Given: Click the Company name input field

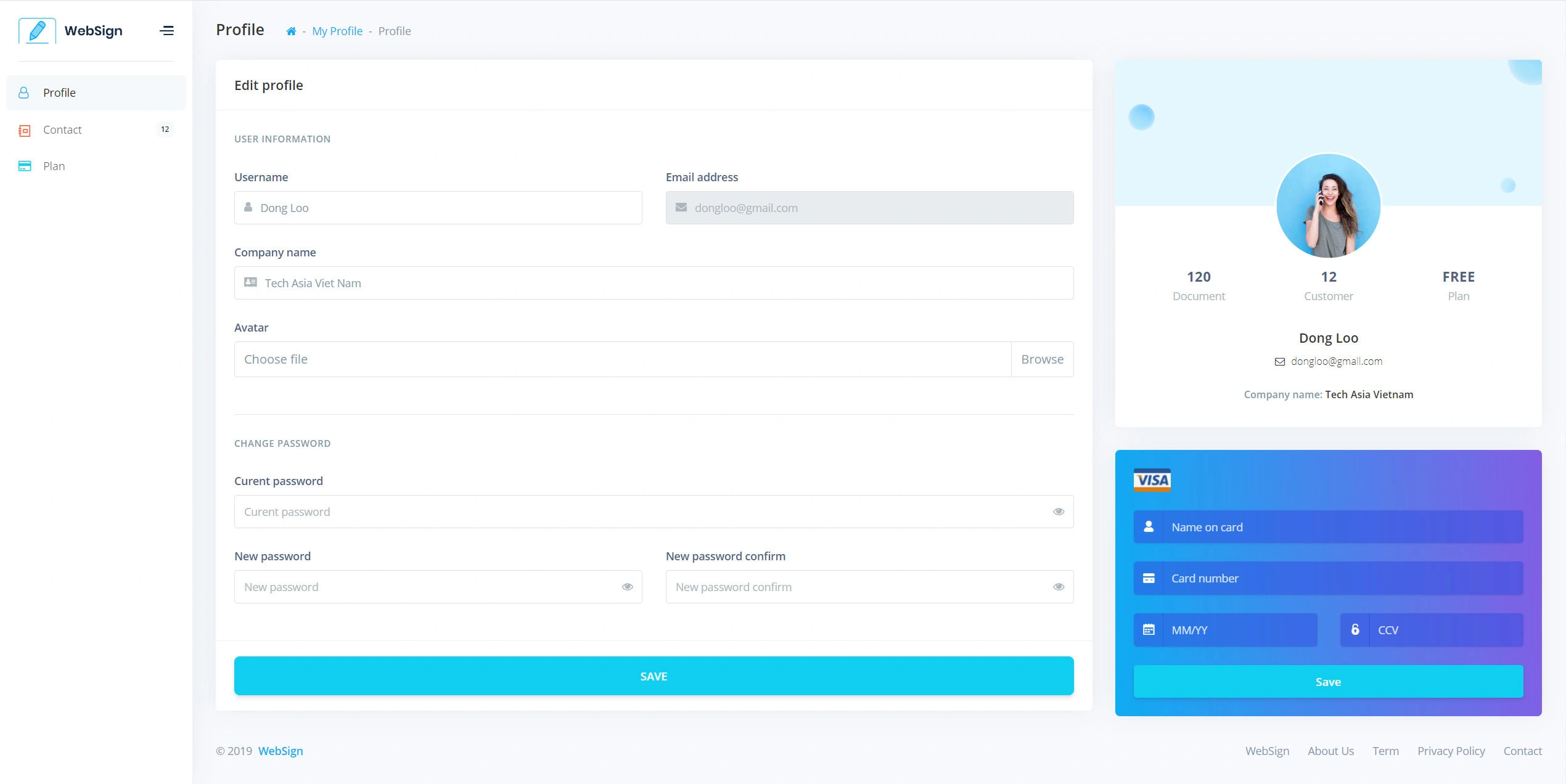Looking at the screenshot, I should 654,284.
